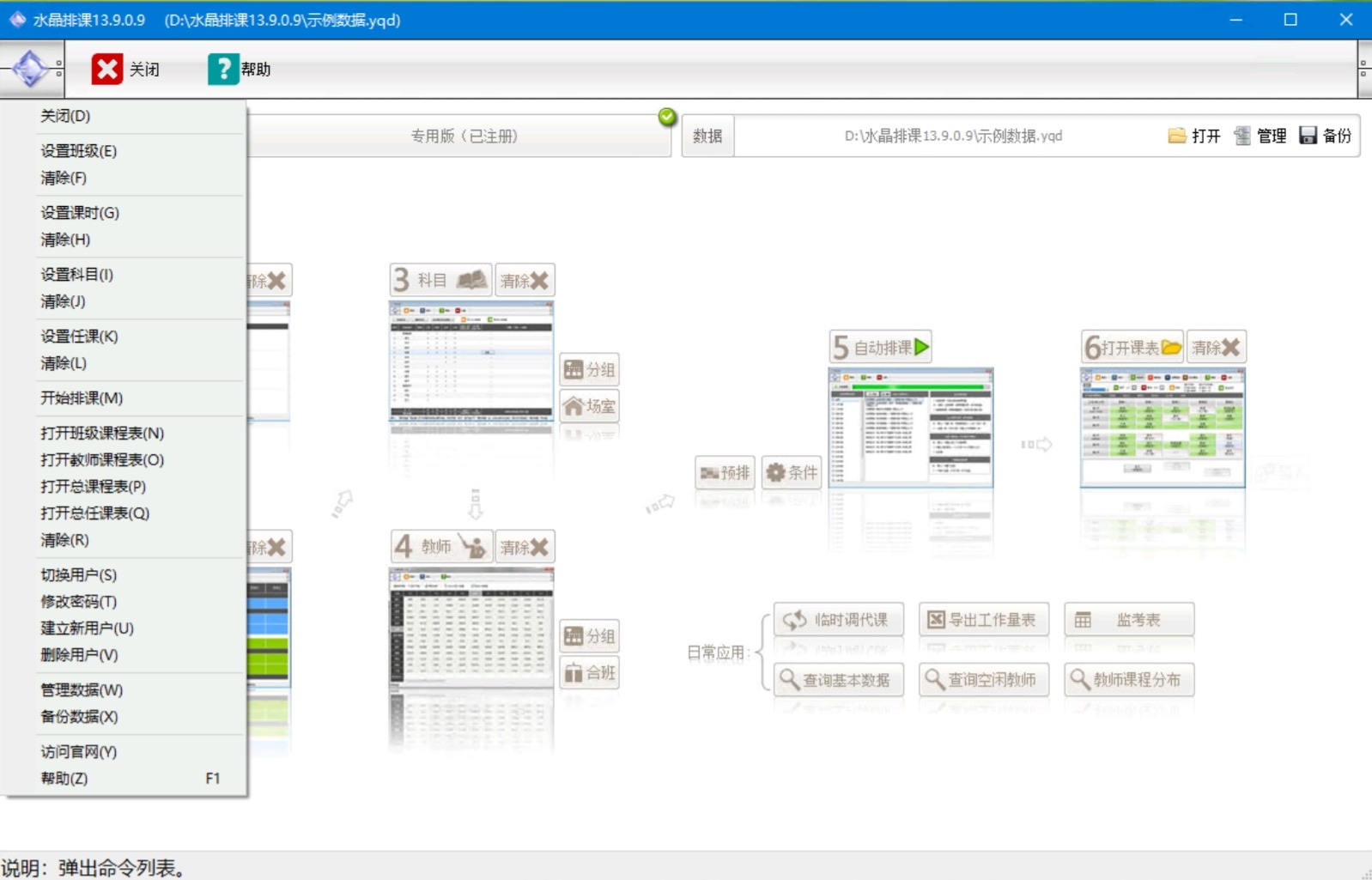
Task: Select menu item 设置课时(G)
Action: pos(124,213)
